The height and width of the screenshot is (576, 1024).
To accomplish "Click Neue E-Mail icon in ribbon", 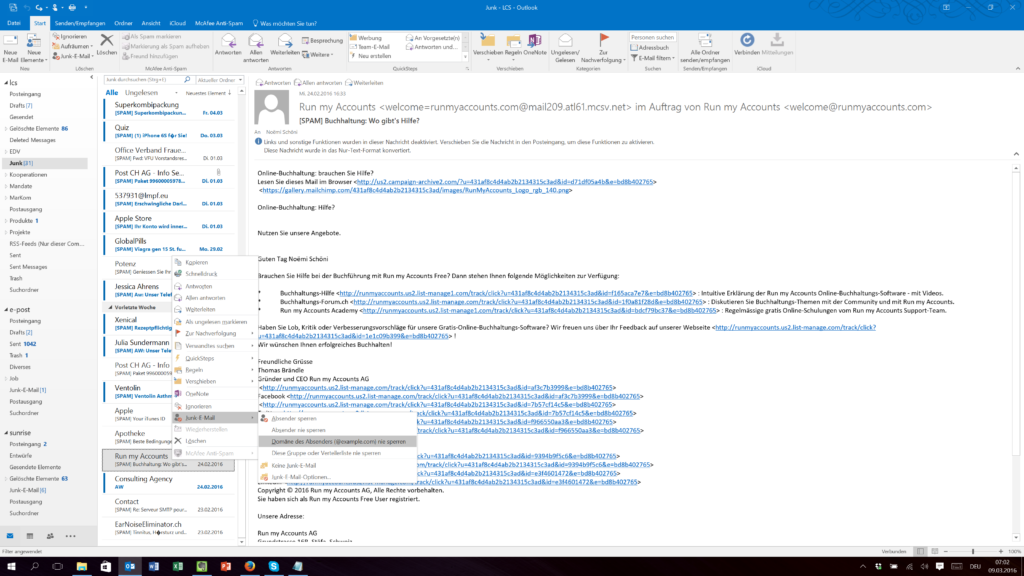I will [x=11, y=44].
